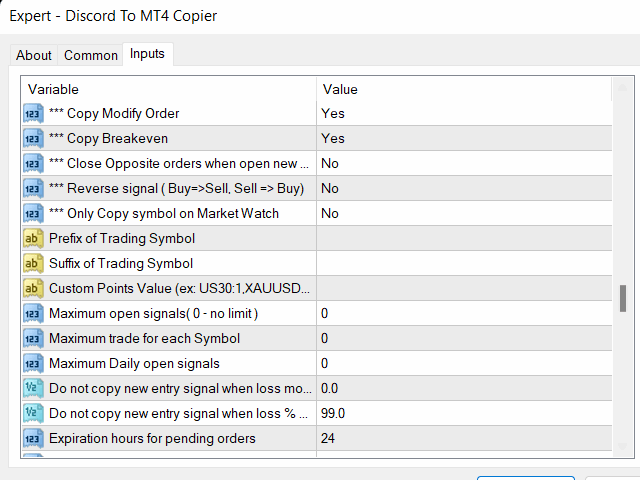Select the Inputs tab

tap(147, 54)
